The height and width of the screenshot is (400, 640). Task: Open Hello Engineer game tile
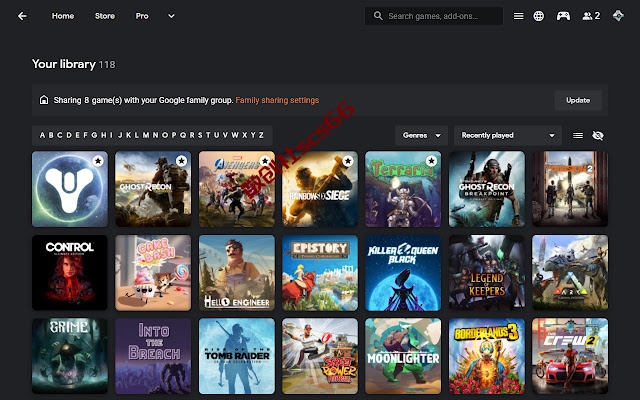click(x=237, y=273)
